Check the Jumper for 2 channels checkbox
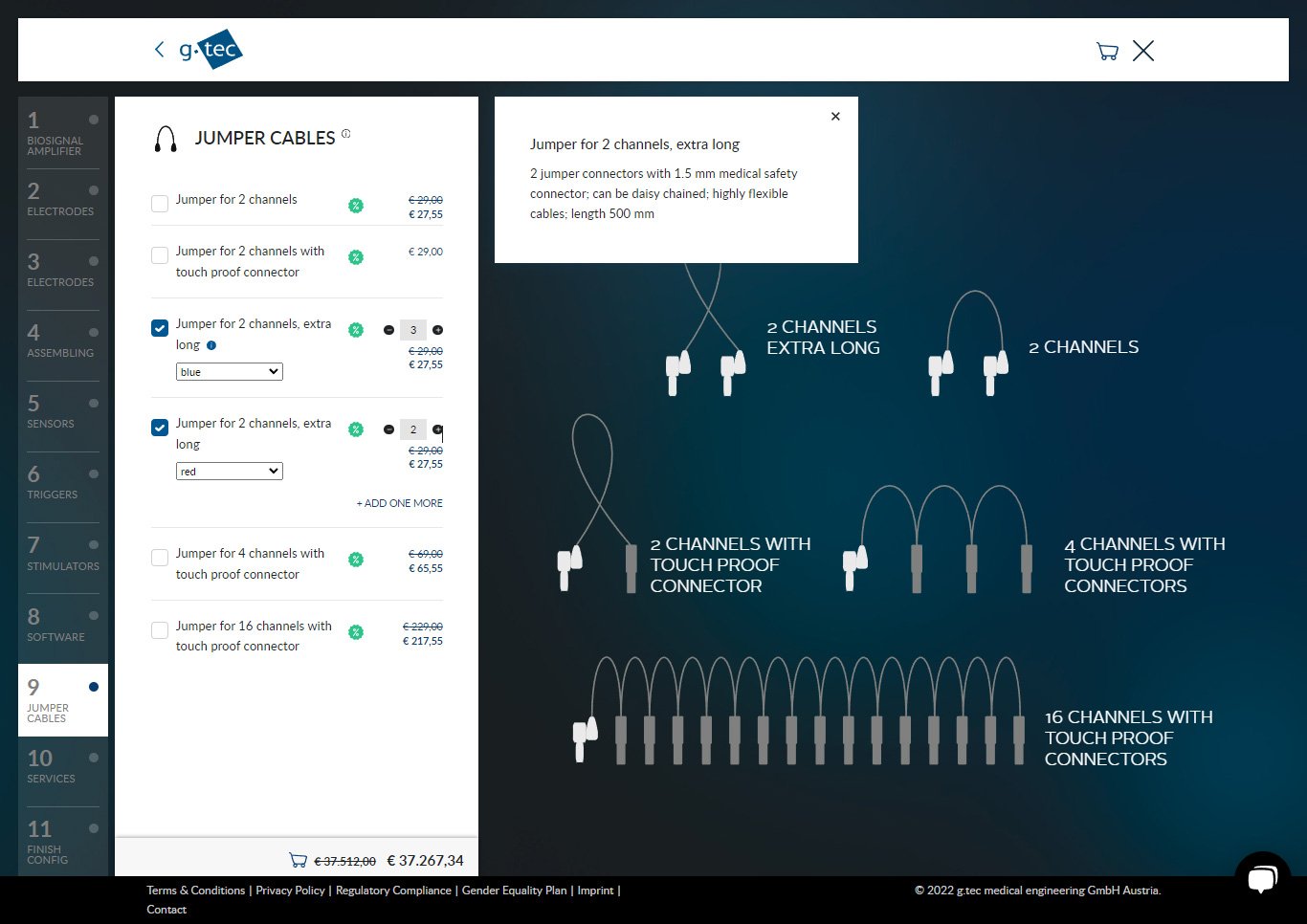Screen dimensions: 1307x924 tap(160, 204)
